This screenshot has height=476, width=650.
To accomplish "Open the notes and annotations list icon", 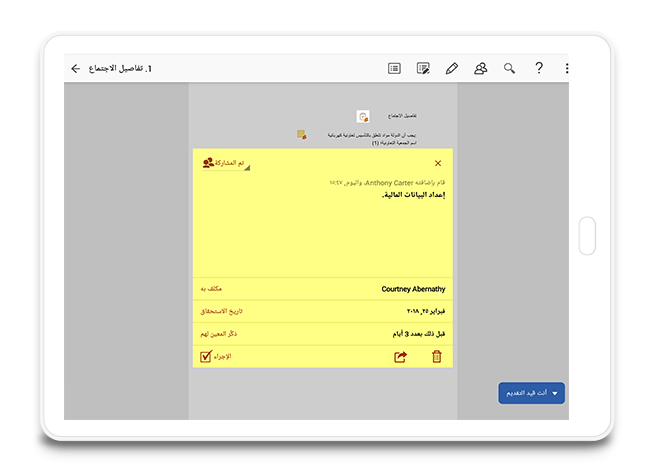I will 423,68.
